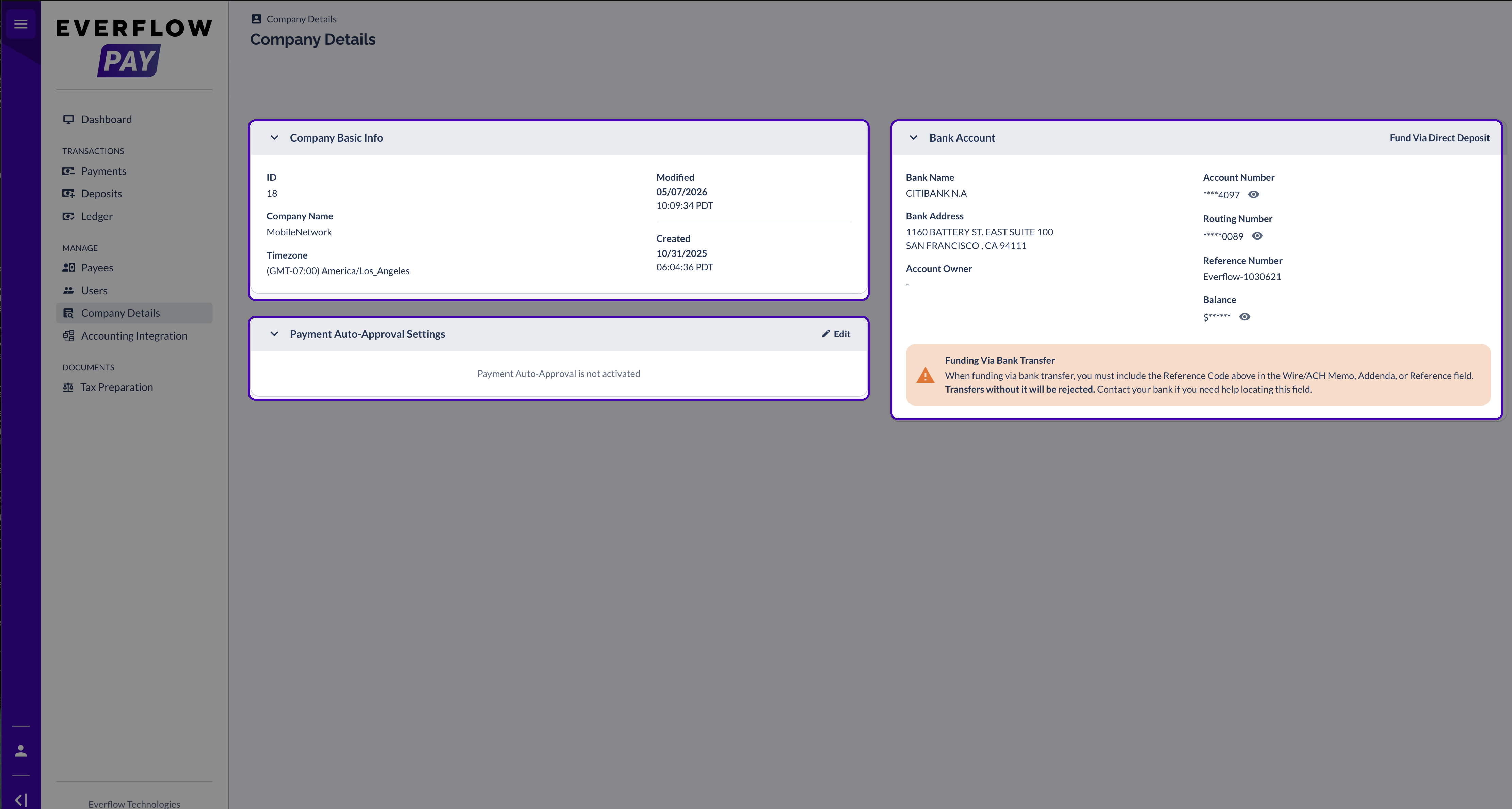Click the Payment Auto-Approval Settings heading
Image resolution: width=1512 pixels, height=809 pixels.
coord(367,334)
